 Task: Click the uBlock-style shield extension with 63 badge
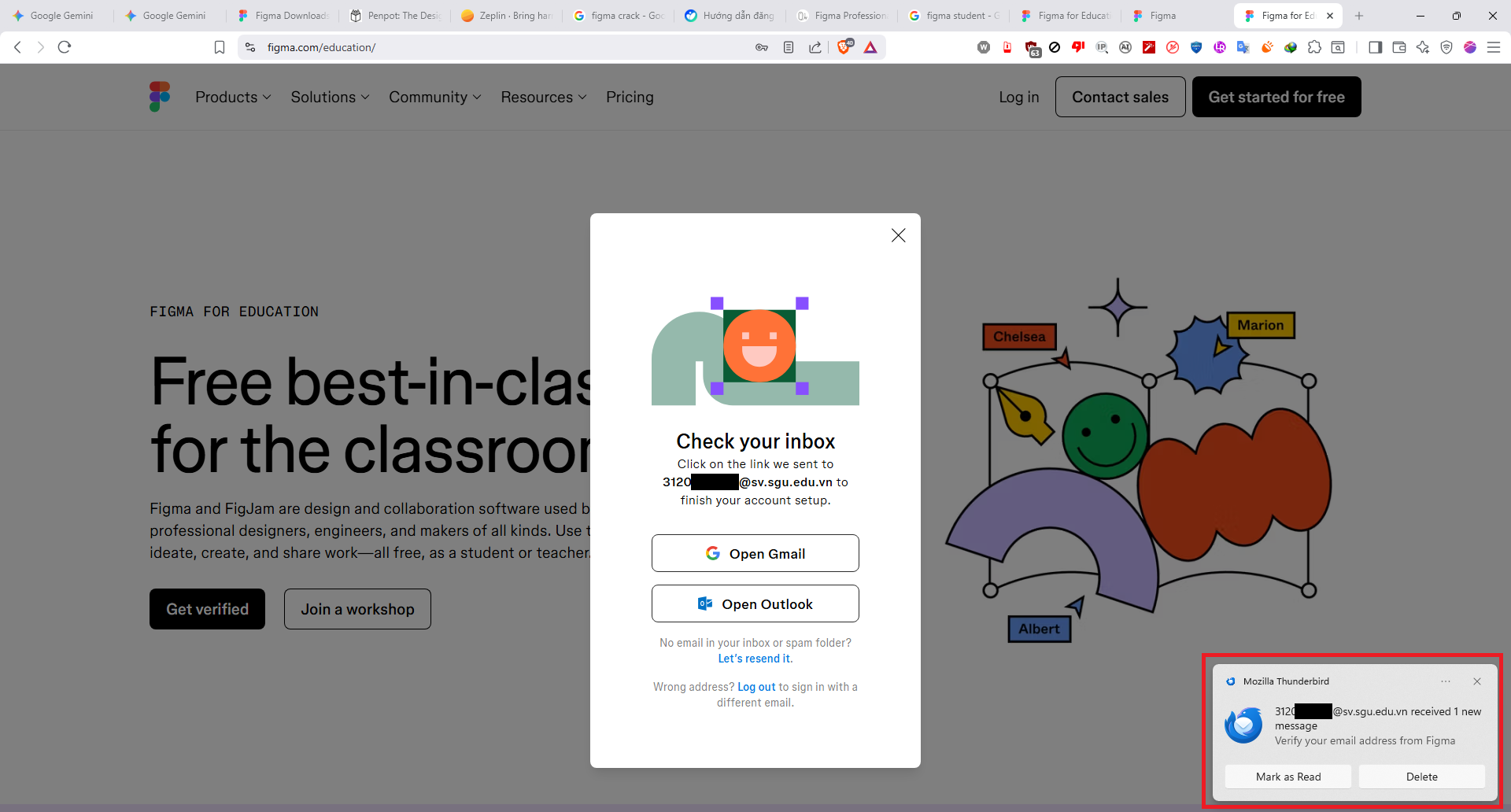click(x=1032, y=48)
